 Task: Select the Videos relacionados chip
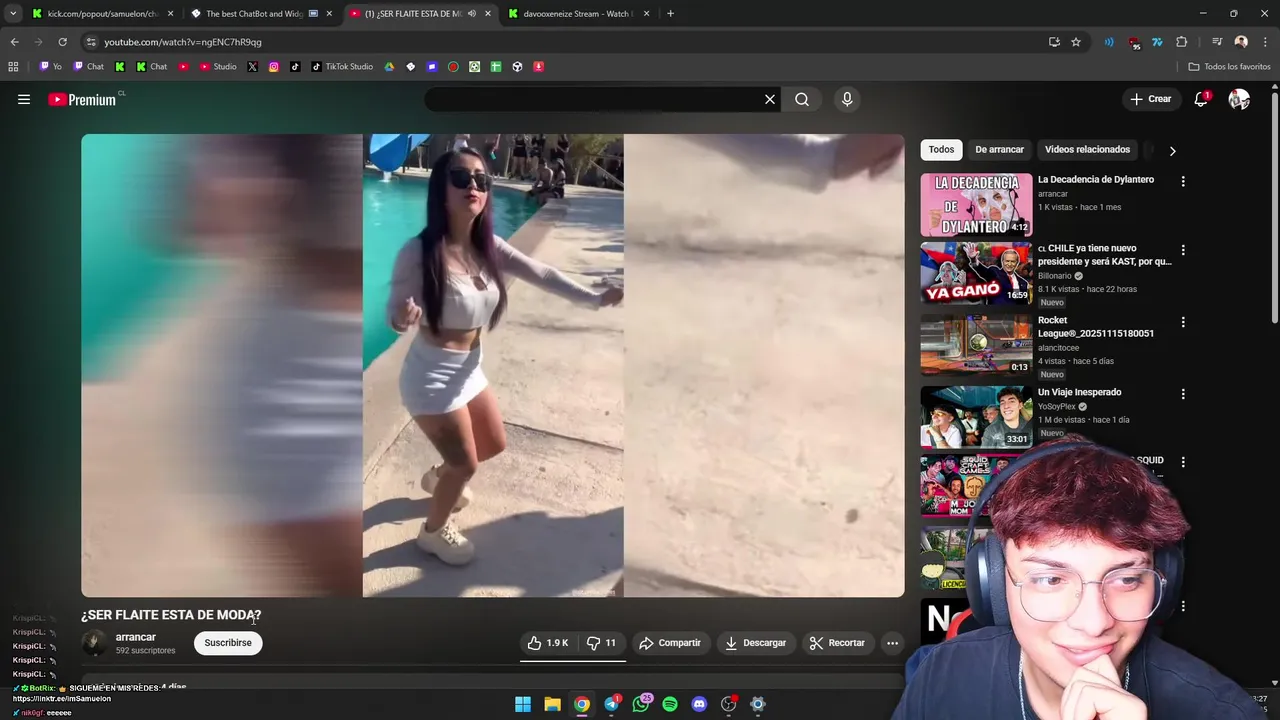pos(1087,150)
